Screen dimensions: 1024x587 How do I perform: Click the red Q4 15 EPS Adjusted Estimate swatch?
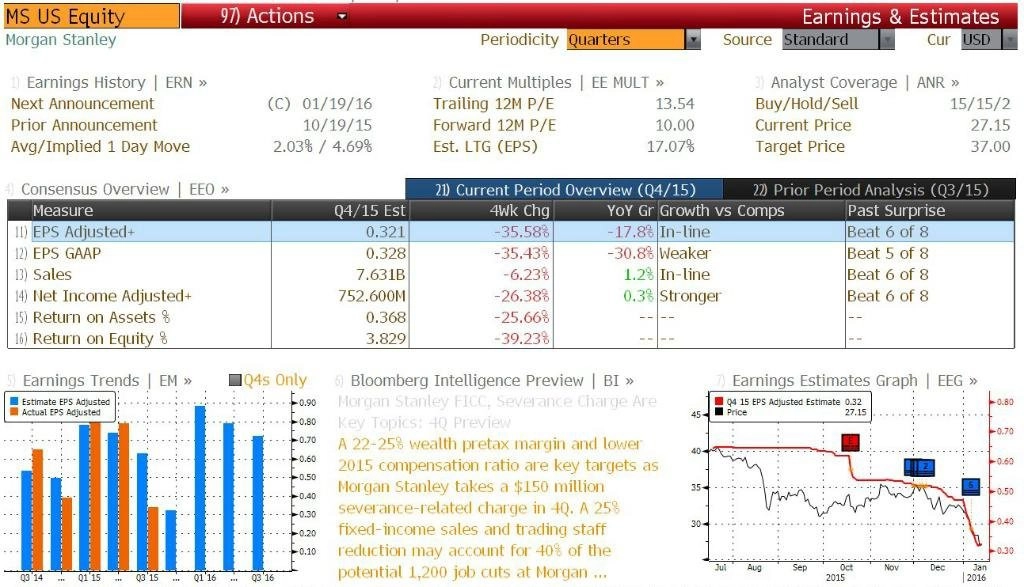(719, 402)
